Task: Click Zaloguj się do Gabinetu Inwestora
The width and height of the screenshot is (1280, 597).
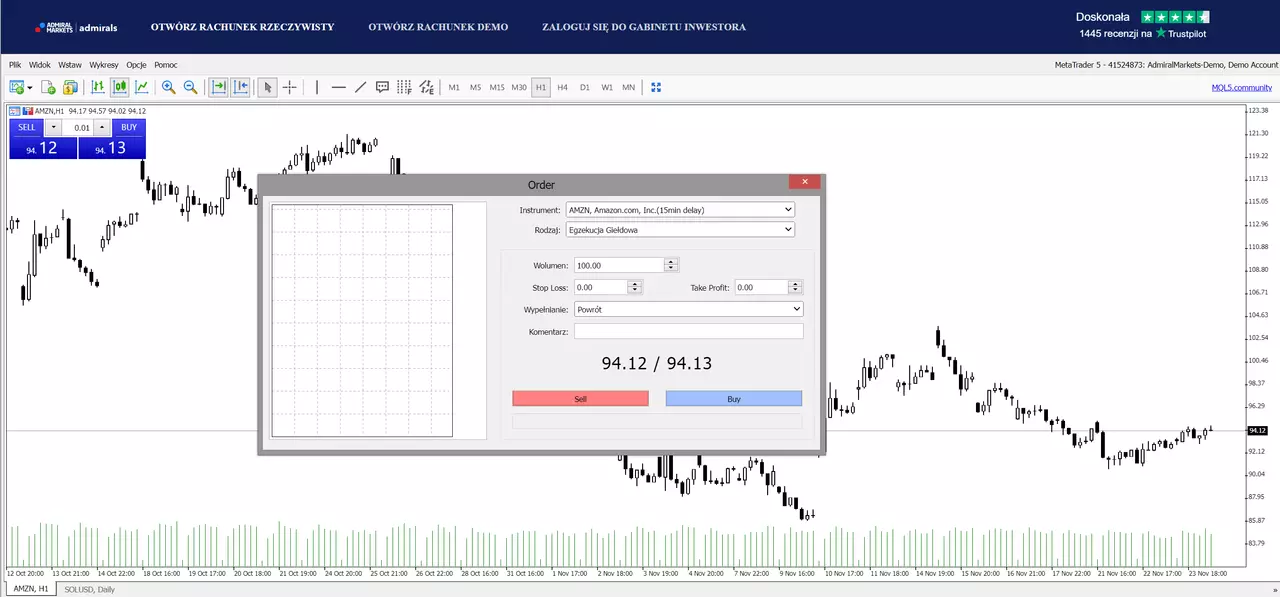Action: (x=644, y=27)
